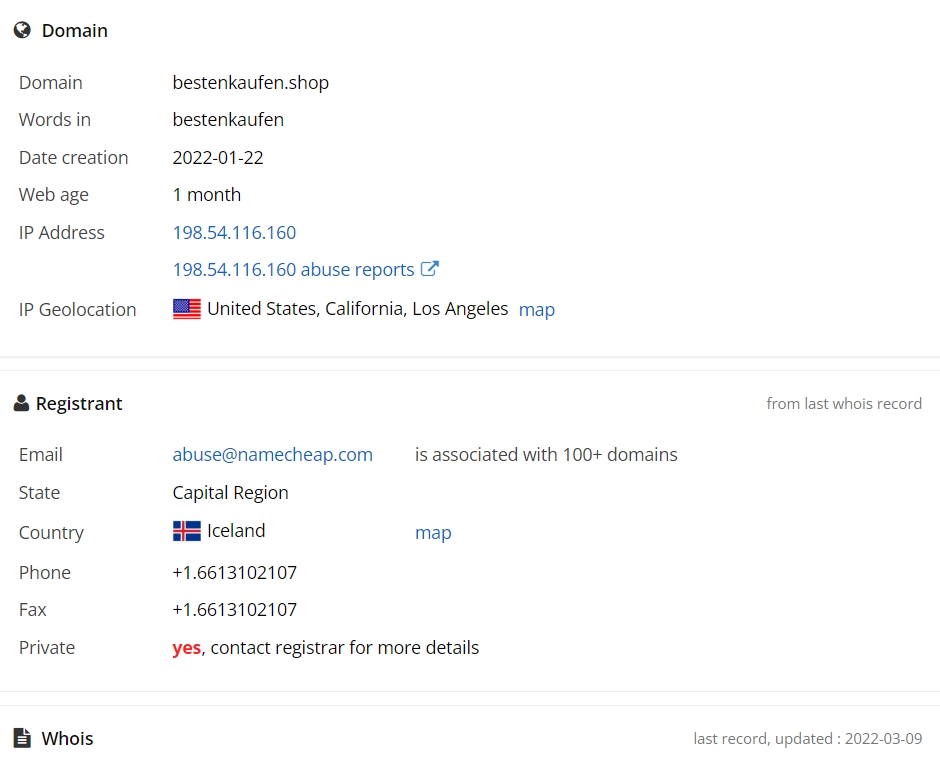
Task: Click 'from last whois record' note
Action: 844,404
